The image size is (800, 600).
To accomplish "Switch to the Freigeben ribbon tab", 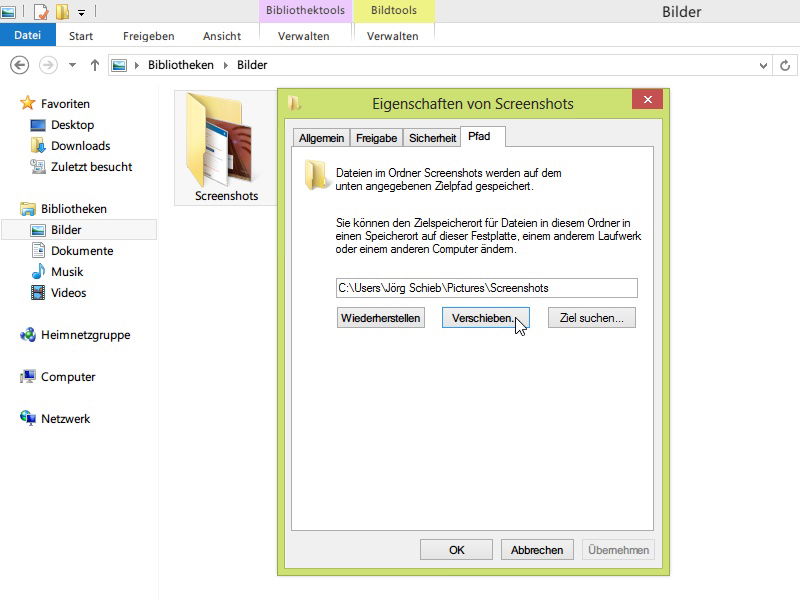I will pos(148,36).
